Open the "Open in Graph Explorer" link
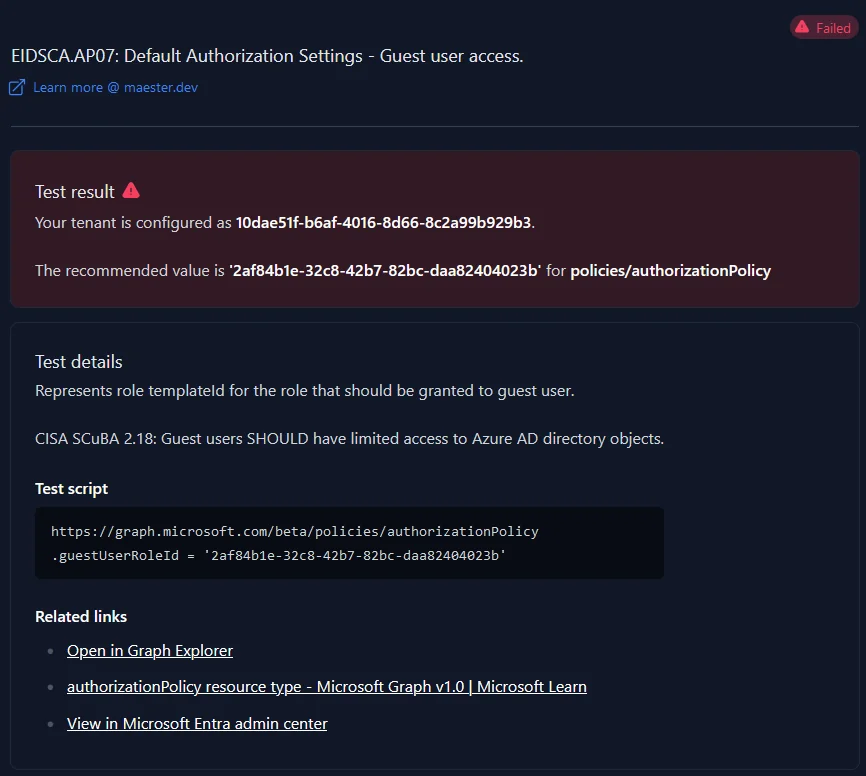Viewport: 866px width, 776px height. pyautogui.click(x=149, y=650)
